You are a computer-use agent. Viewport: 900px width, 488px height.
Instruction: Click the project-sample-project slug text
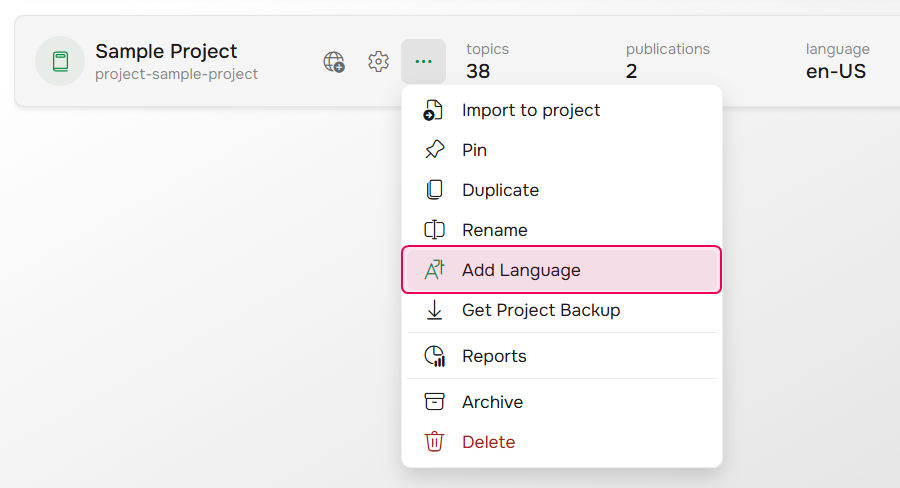tap(176, 74)
